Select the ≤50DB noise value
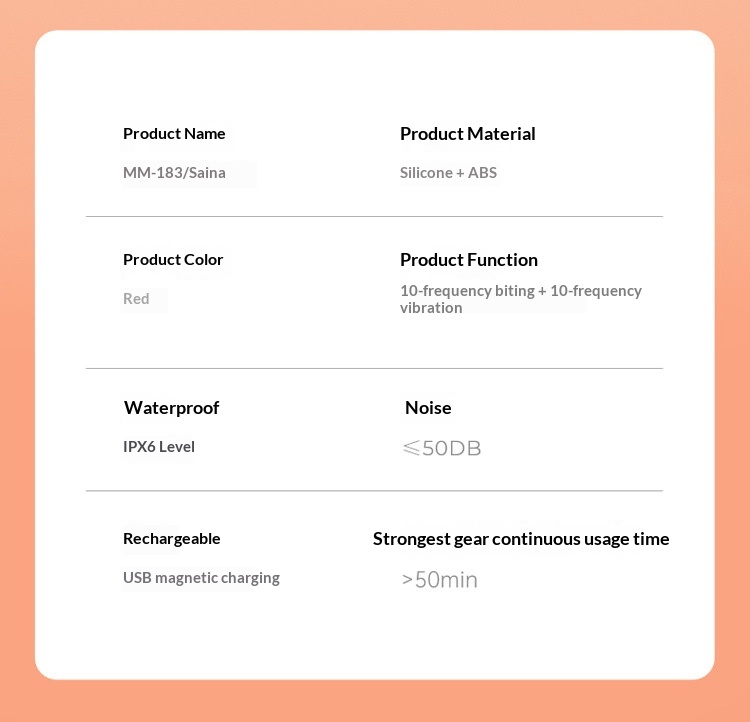The height and width of the screenshot is (722, 750). click(441, 448)
